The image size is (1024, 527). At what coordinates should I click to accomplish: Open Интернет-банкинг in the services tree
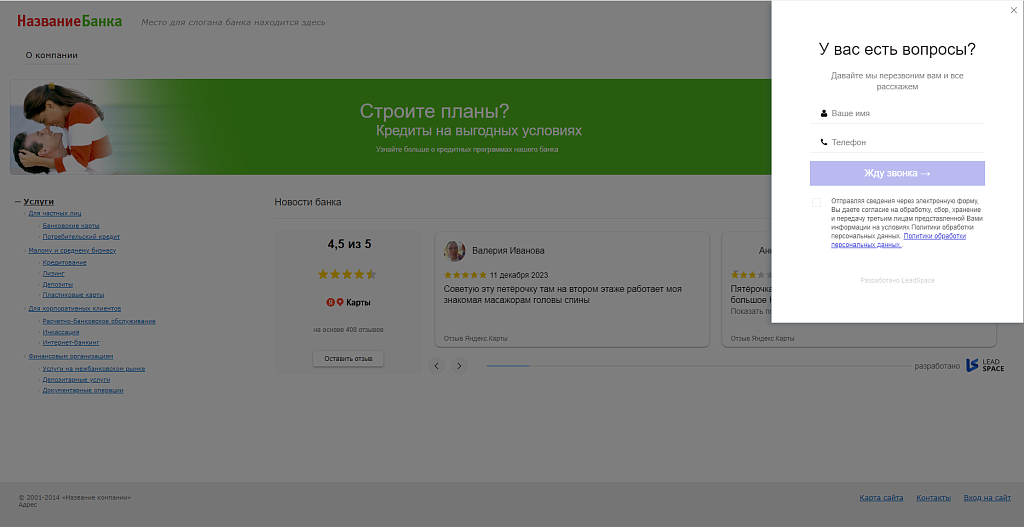click(x=70, y=343)
